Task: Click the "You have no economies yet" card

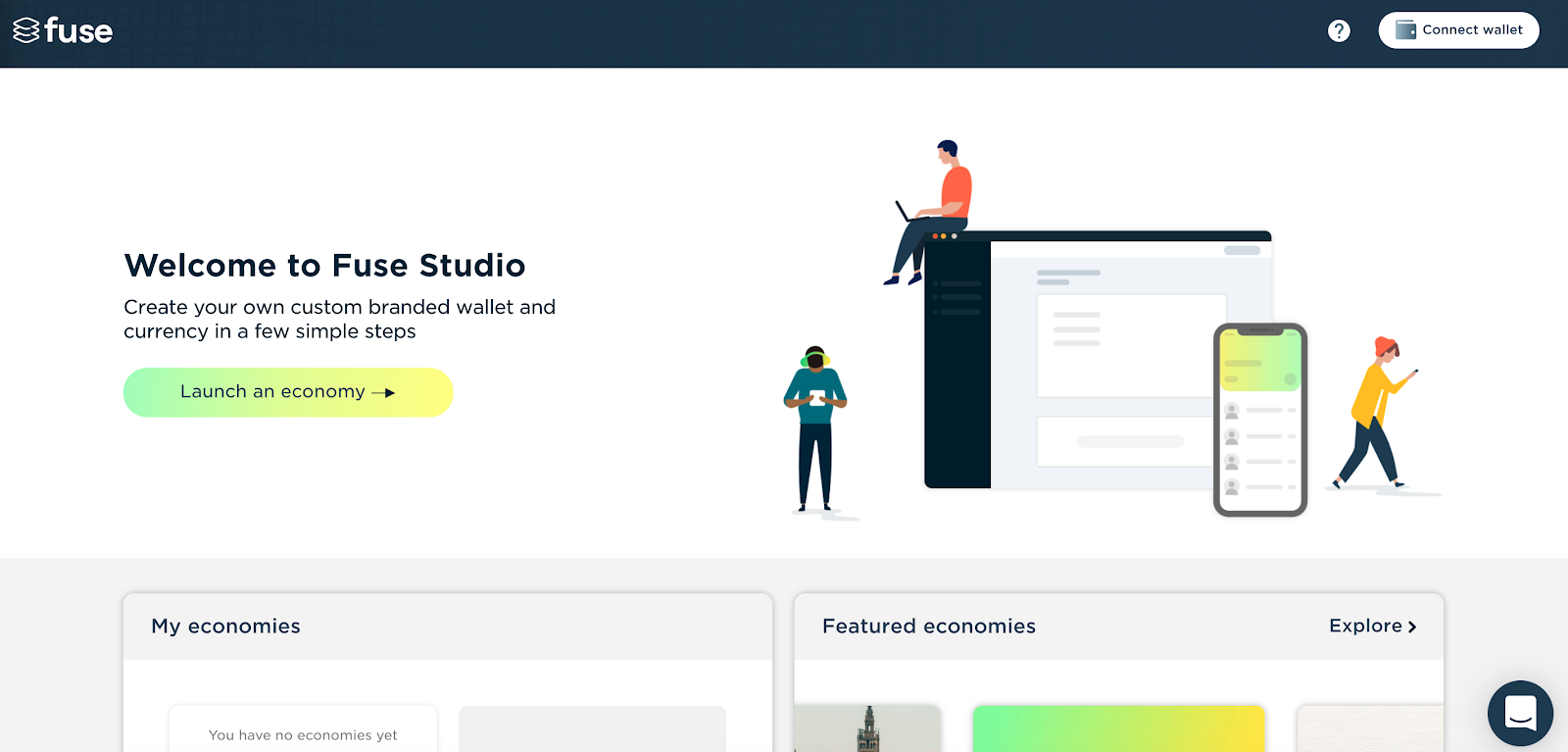Action: (x=303, y=729)
